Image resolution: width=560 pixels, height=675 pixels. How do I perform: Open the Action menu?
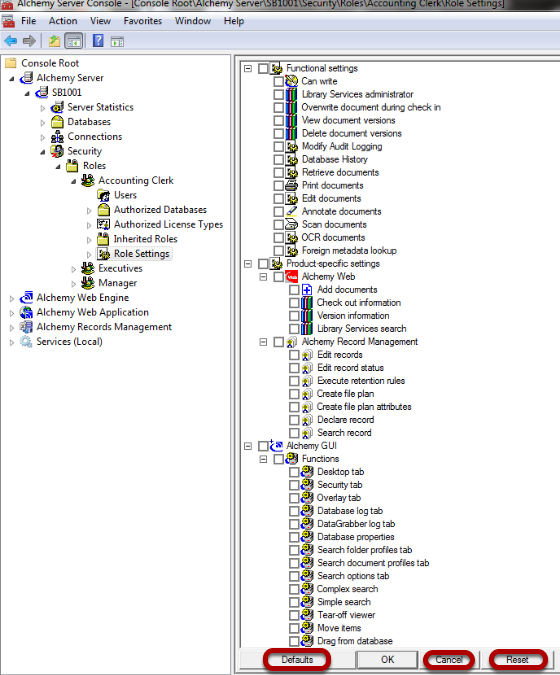pos(63,21)
